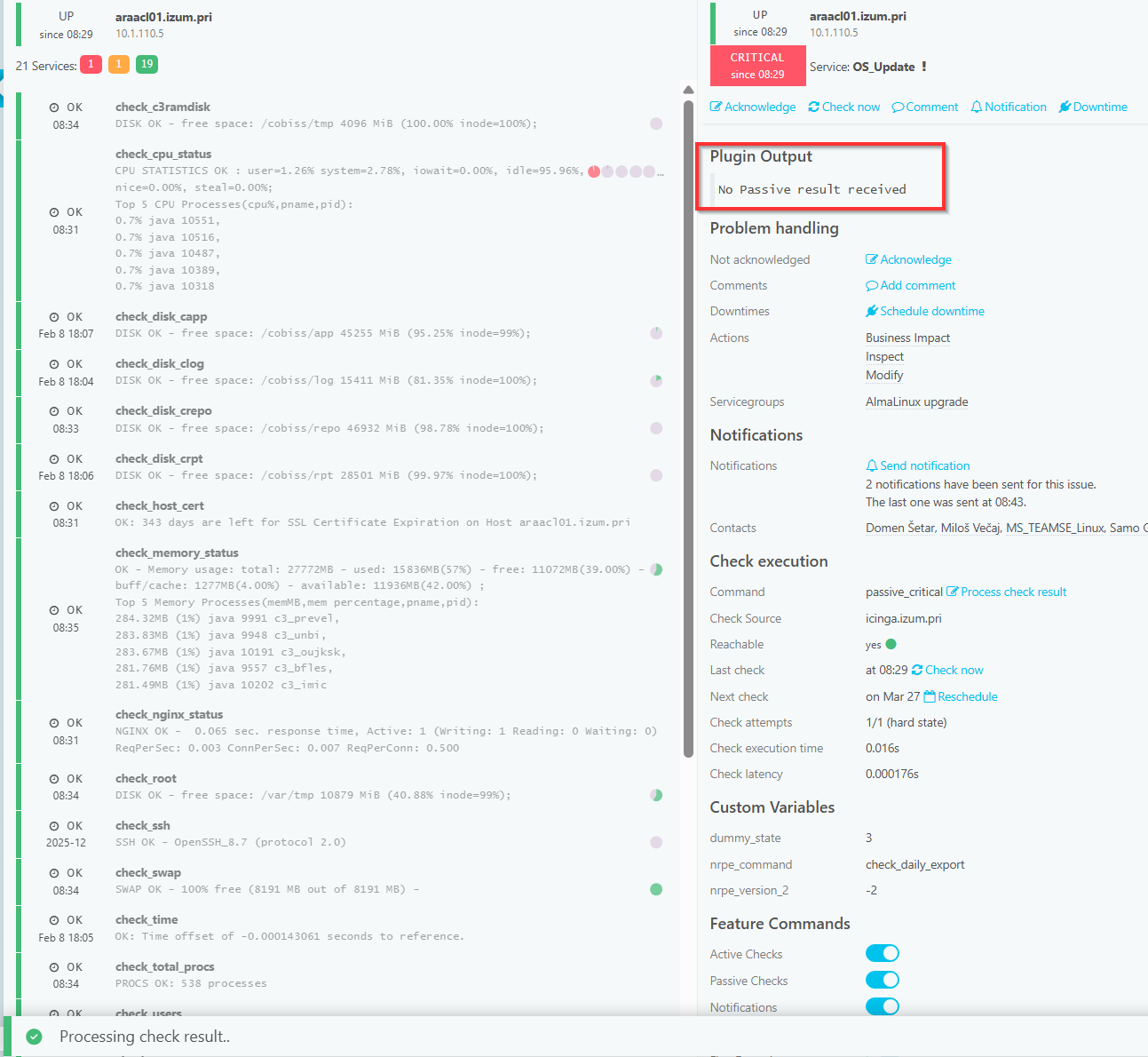
Task: Click the Process check result edit icon
Action: point(952,592)
